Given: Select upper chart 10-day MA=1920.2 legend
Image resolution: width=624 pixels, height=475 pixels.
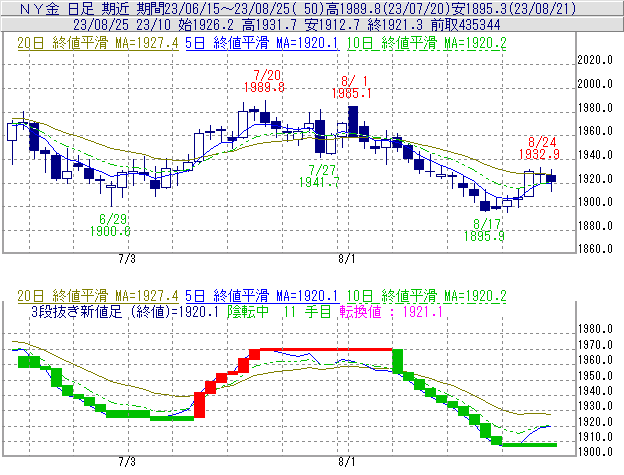Looking at the screenshot, I should click(426, 43).
